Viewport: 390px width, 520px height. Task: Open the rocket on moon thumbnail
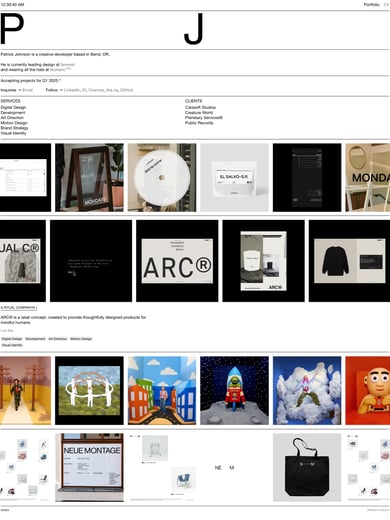(x=234, y=391)
